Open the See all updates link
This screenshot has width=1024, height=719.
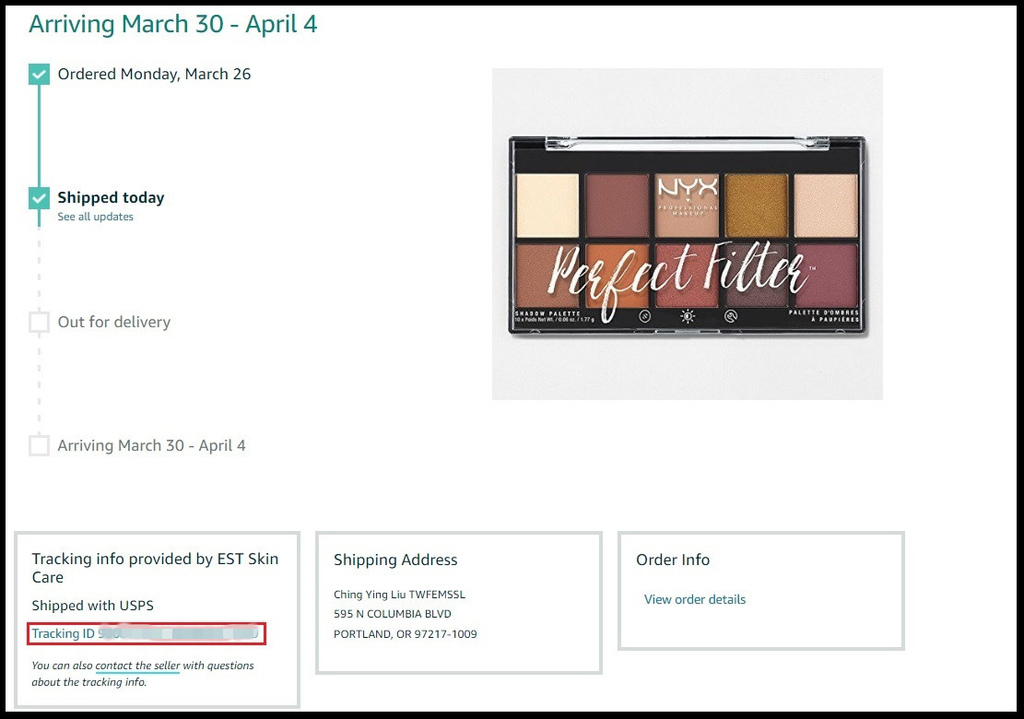coord(95,217)
